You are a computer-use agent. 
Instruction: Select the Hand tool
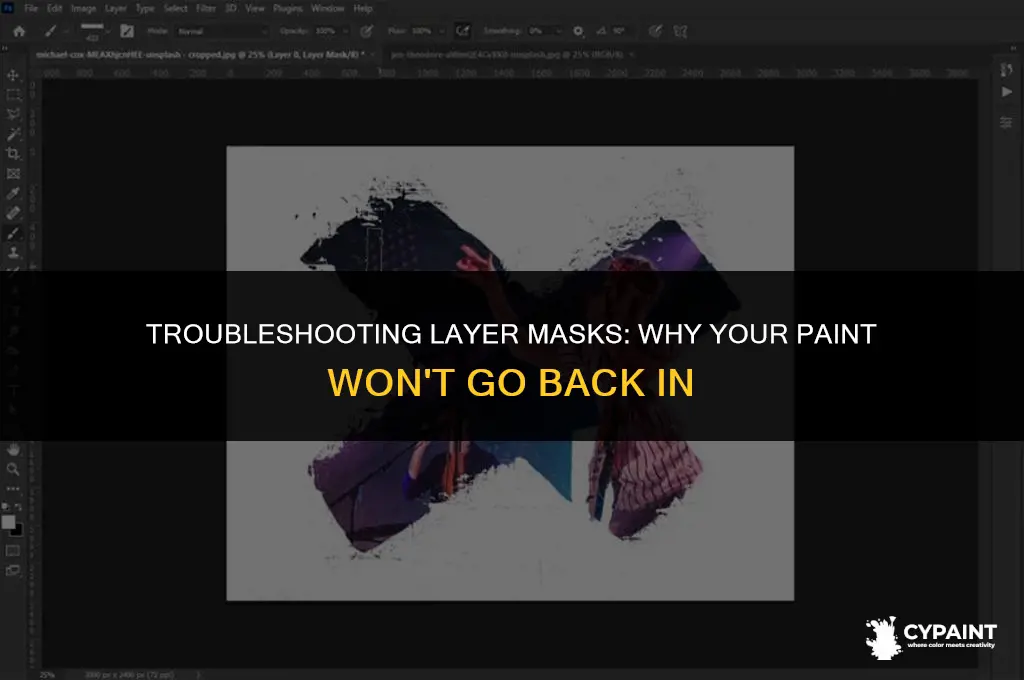[12, 449]
